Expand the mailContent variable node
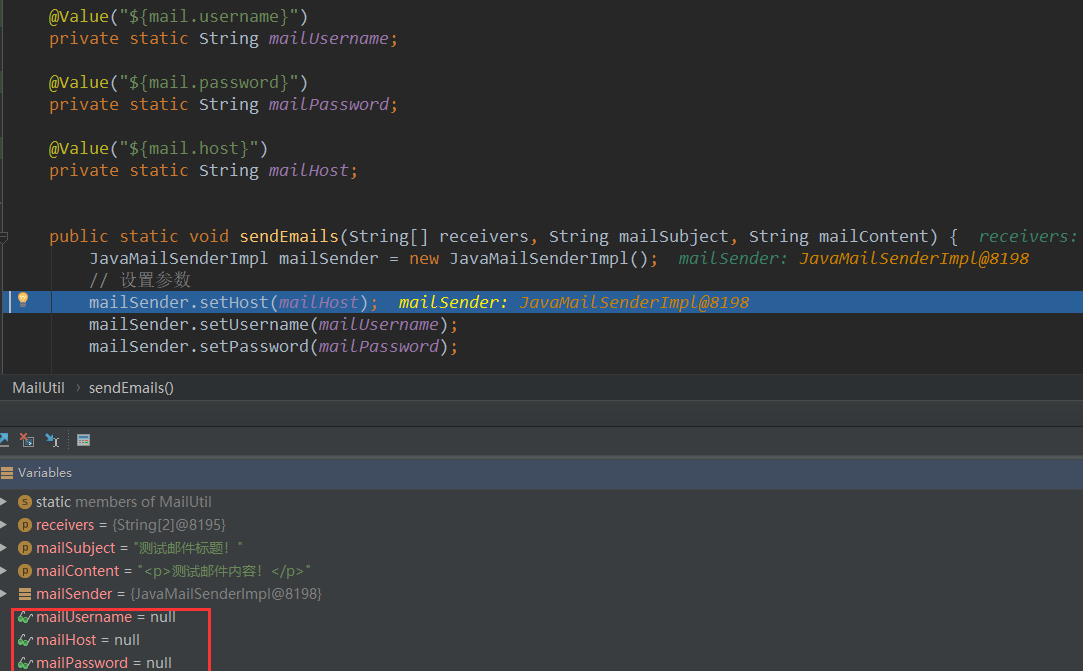 pos(4,571)
